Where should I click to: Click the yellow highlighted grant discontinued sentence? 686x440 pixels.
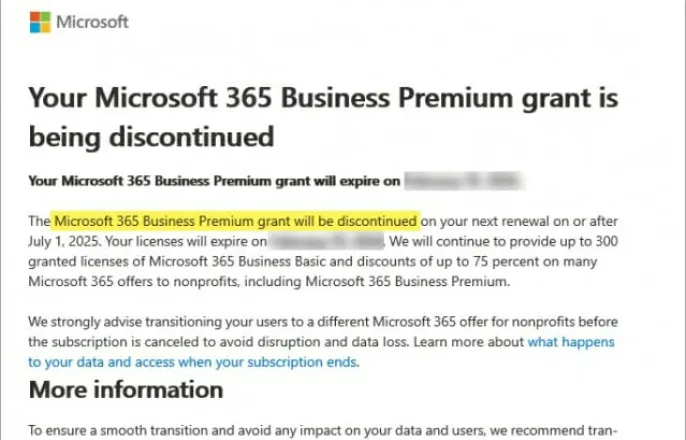tap(235, 221)
